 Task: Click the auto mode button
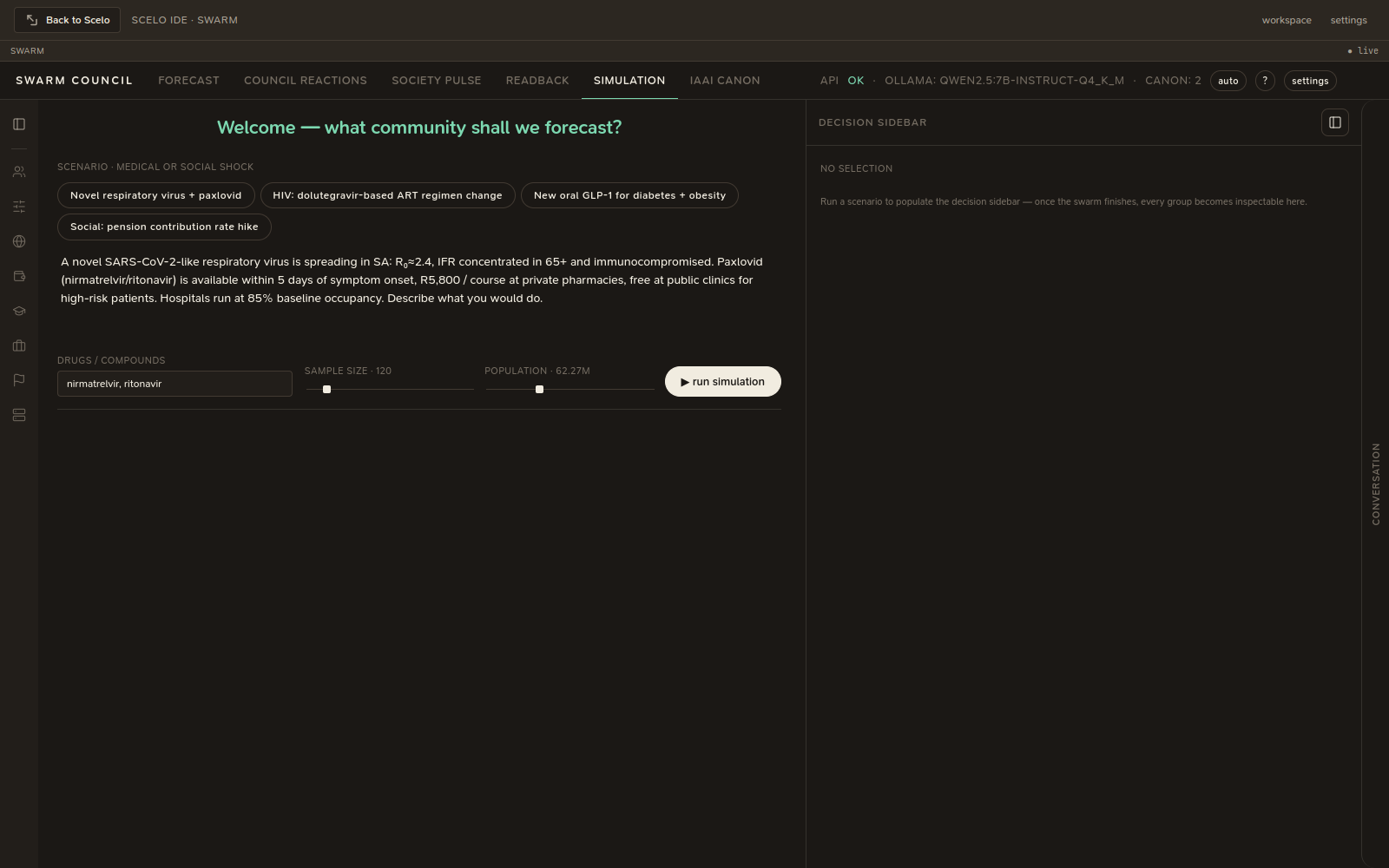1228,81
